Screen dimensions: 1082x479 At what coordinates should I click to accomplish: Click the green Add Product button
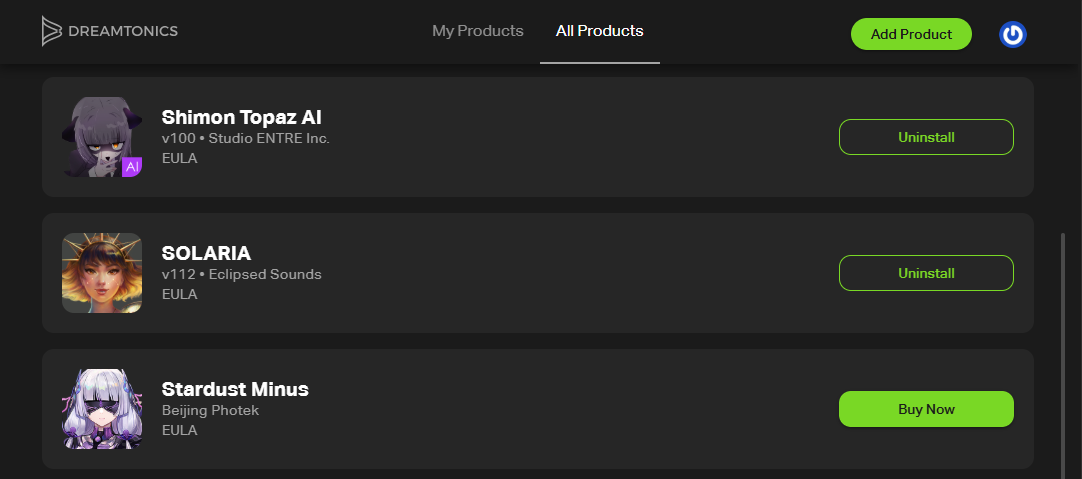[x=911, y=34]
